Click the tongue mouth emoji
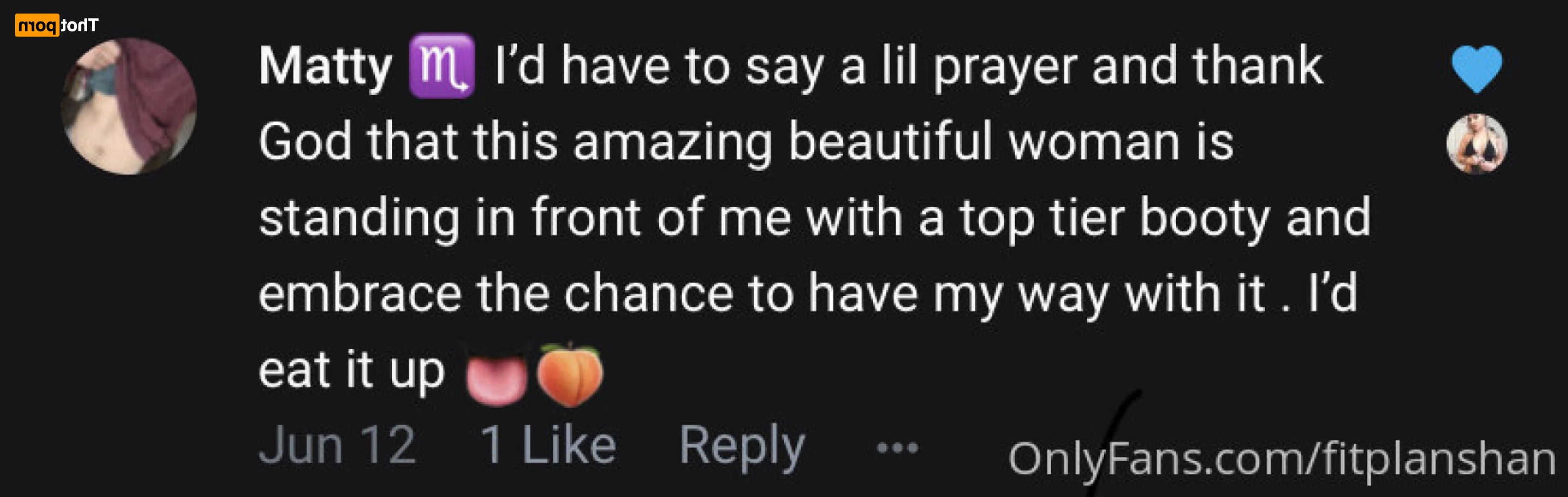Viewport: 1568px width, 497px height. point(496,377)
